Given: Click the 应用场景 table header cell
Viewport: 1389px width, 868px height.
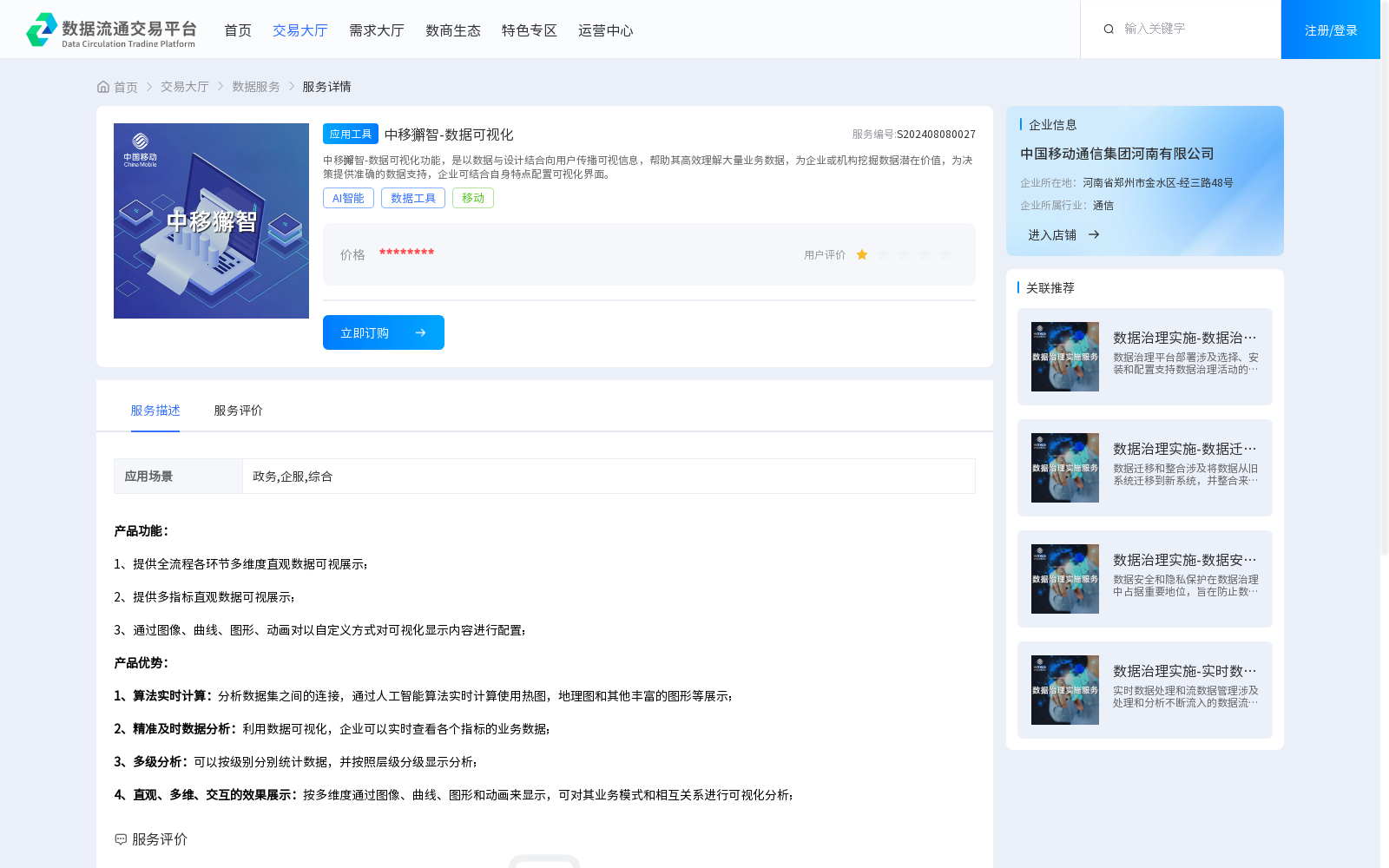Looking at the screenshot, I should tap(178, 476).
